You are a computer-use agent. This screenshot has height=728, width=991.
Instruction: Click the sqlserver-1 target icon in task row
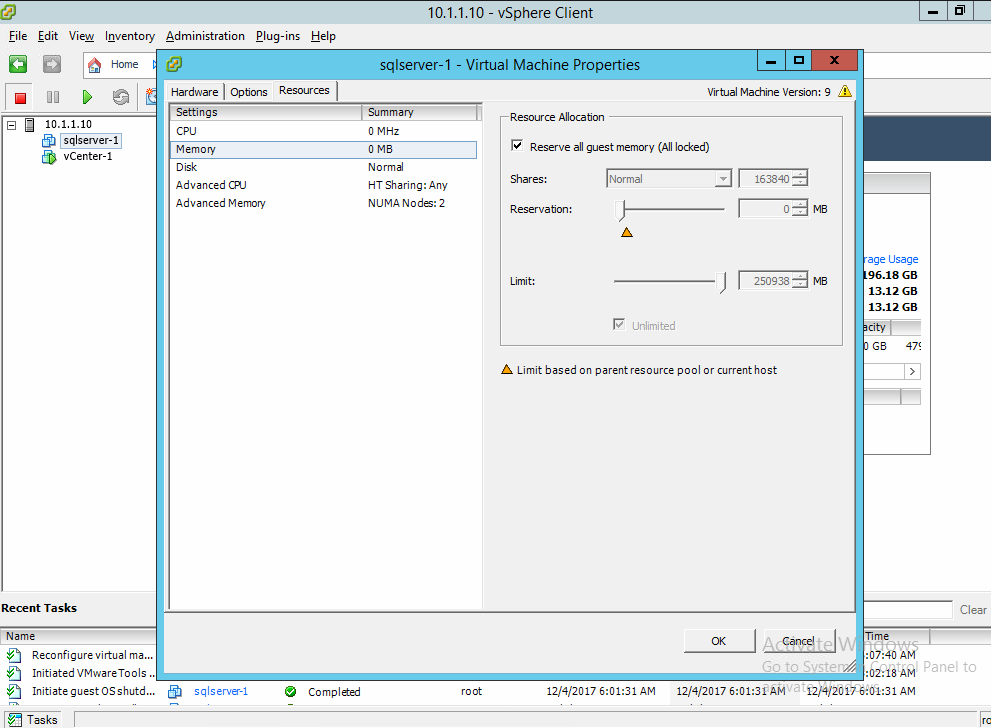tap(175, 692)
